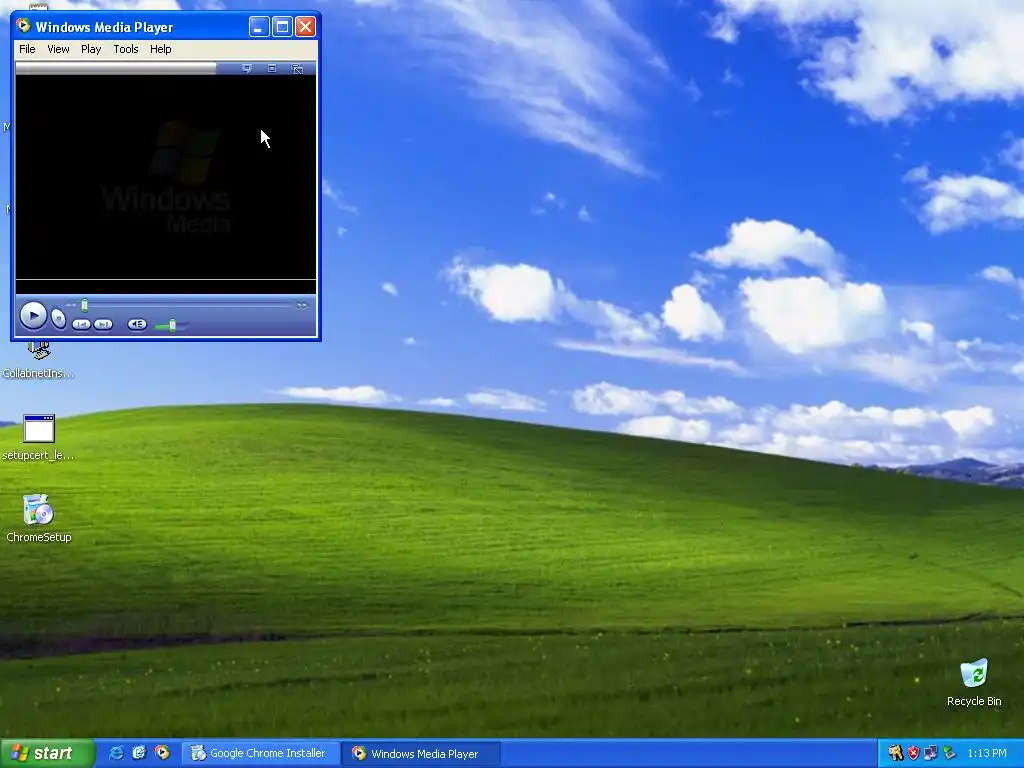Click the network connection tray icon
The height and width of the screenshot is (768, 1024).
click(931, 754)
